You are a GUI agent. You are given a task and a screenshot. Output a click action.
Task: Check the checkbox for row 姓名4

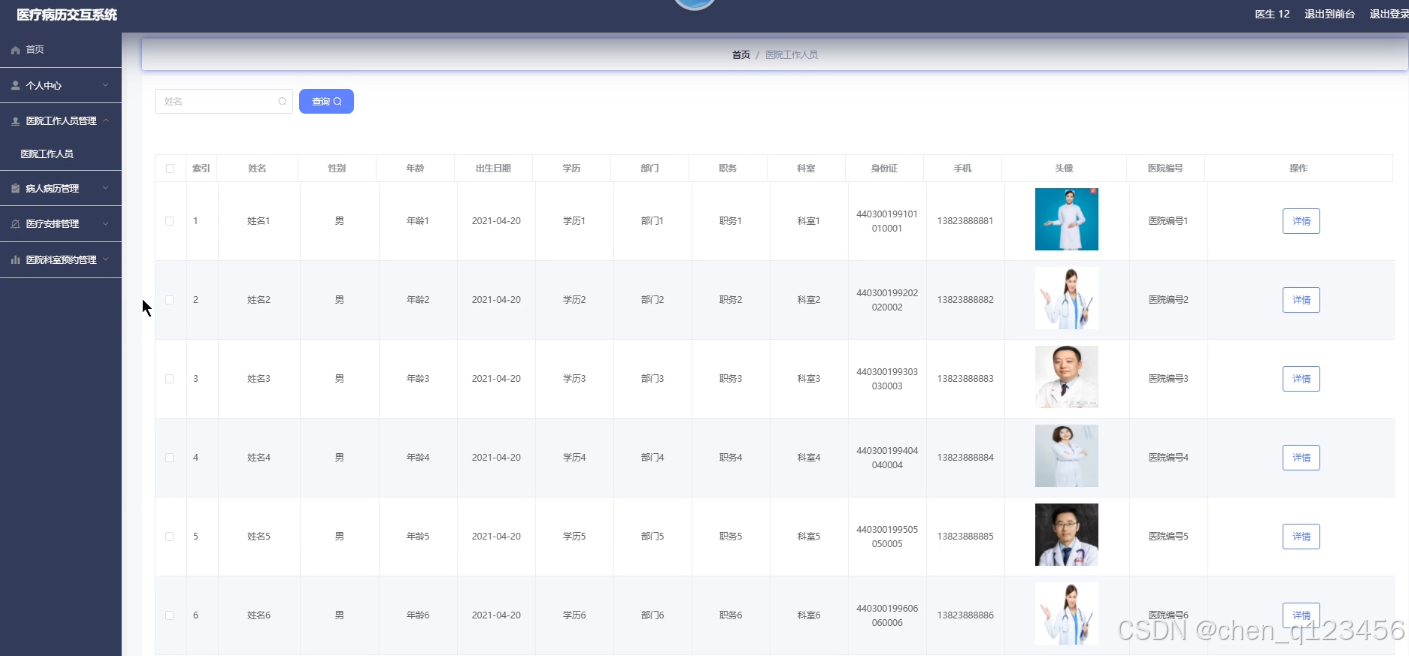(169, 458)
